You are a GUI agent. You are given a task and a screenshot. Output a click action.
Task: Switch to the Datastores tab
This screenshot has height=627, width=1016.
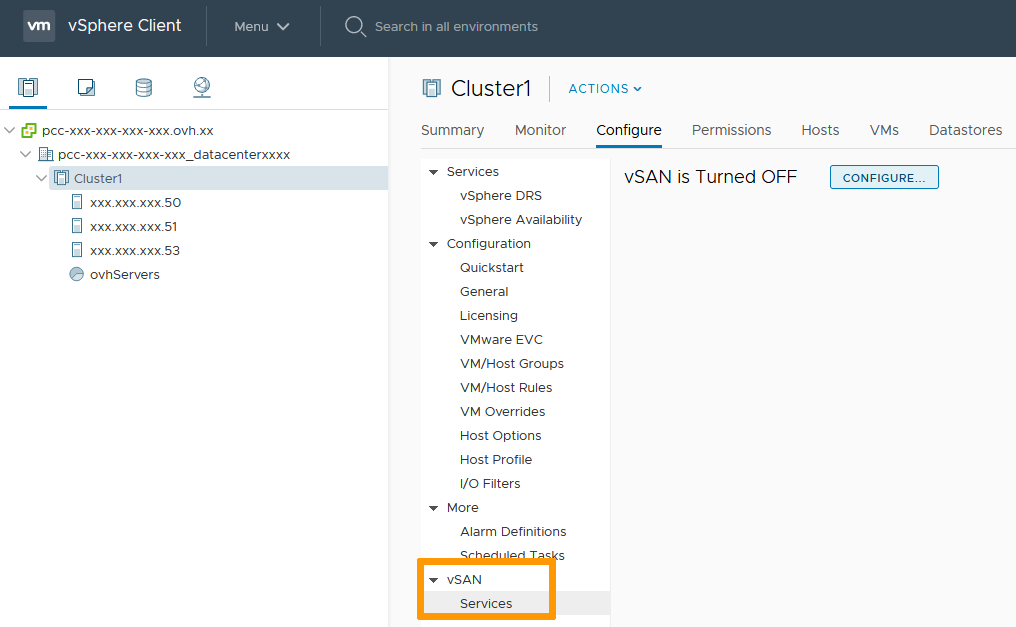[x=964, y=130]
